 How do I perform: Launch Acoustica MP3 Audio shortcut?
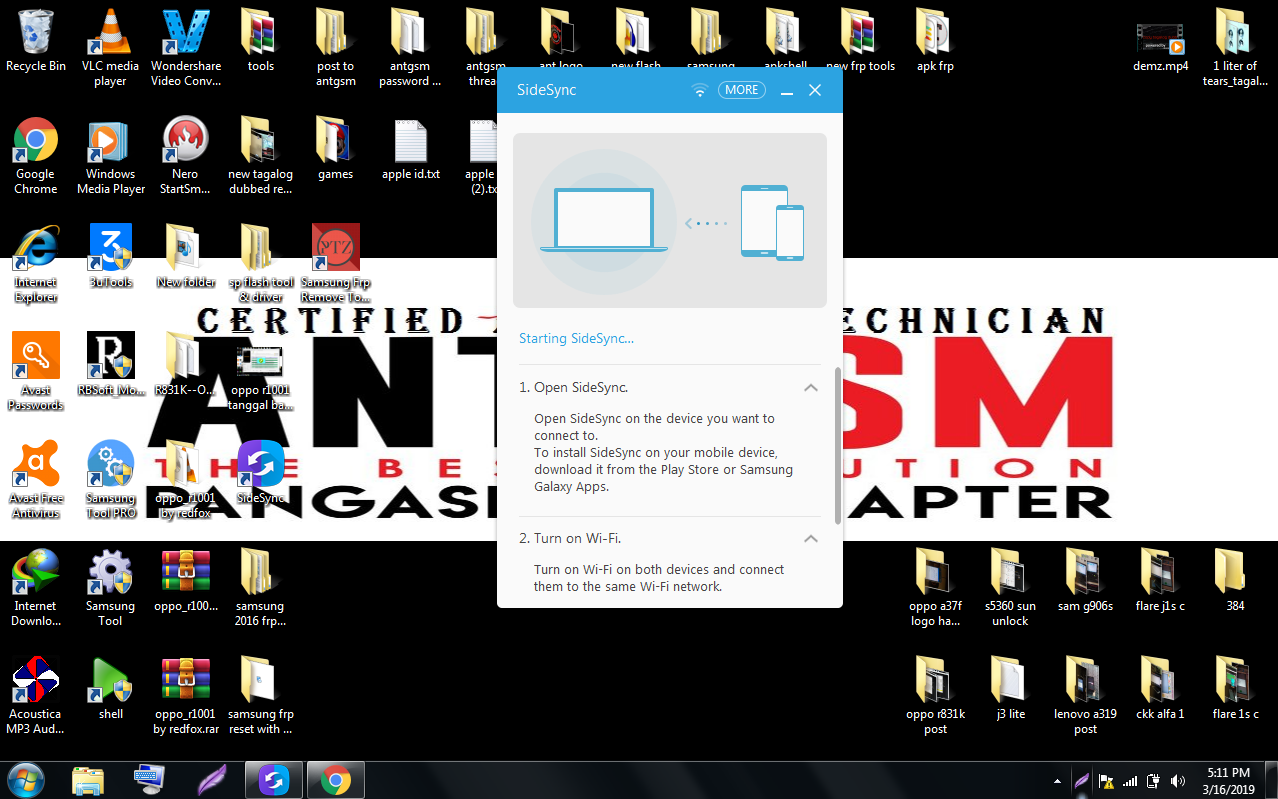(x=36, y=696)
